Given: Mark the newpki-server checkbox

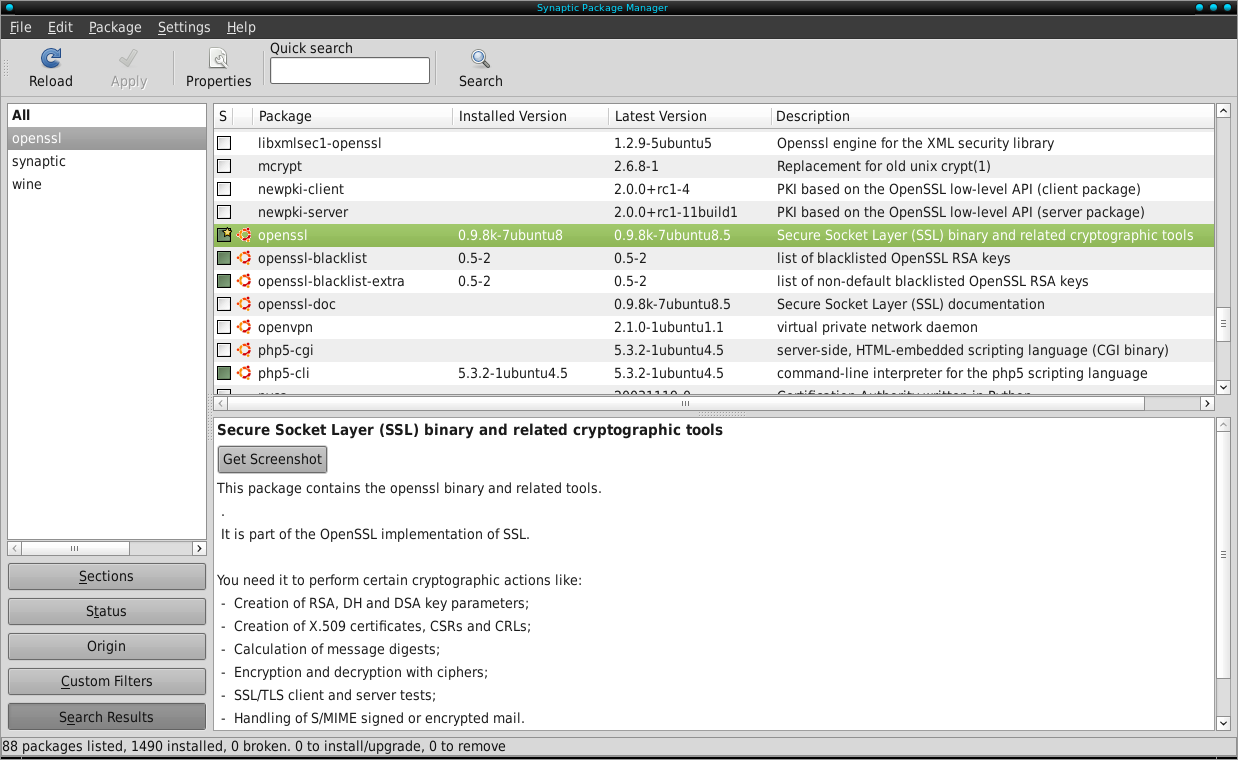Looking at the screenshot, I should pyautogui.click(x=224, y=212).
